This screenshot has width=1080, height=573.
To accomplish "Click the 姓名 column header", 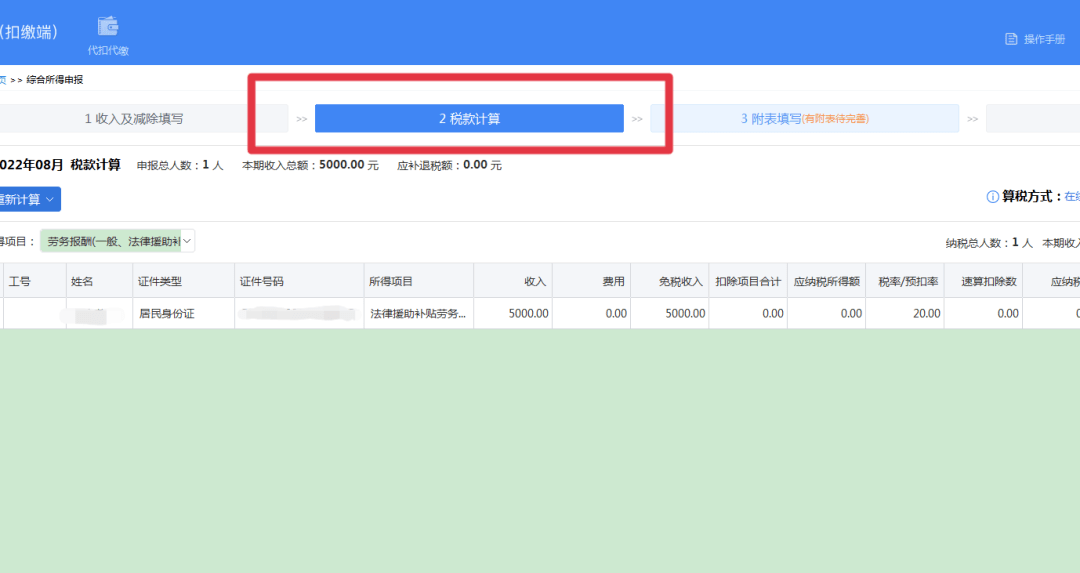I will (82, 281).
